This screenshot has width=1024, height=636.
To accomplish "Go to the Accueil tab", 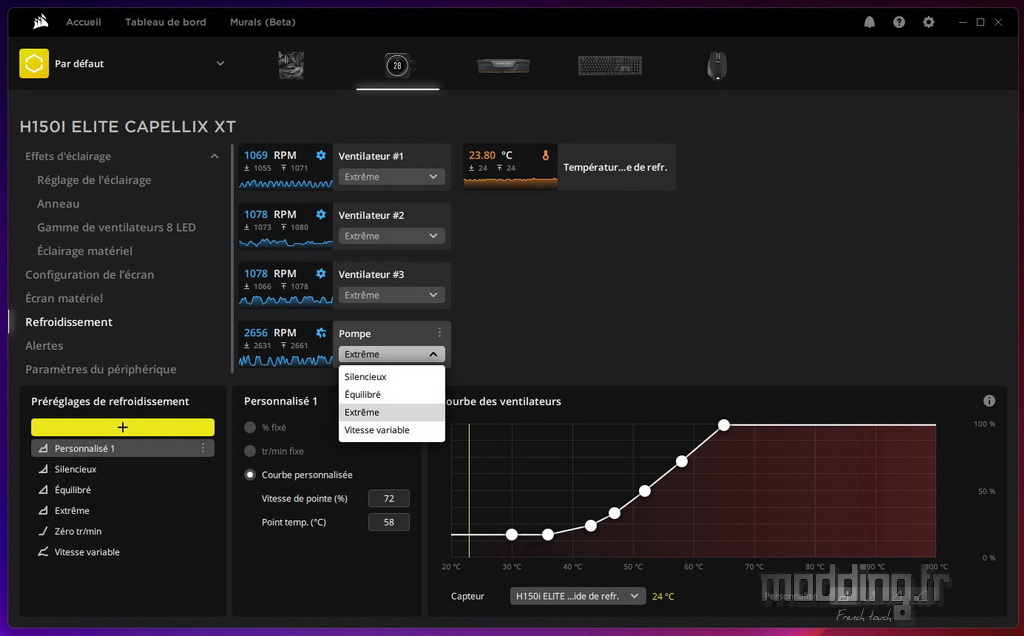I will coord(84,22).
